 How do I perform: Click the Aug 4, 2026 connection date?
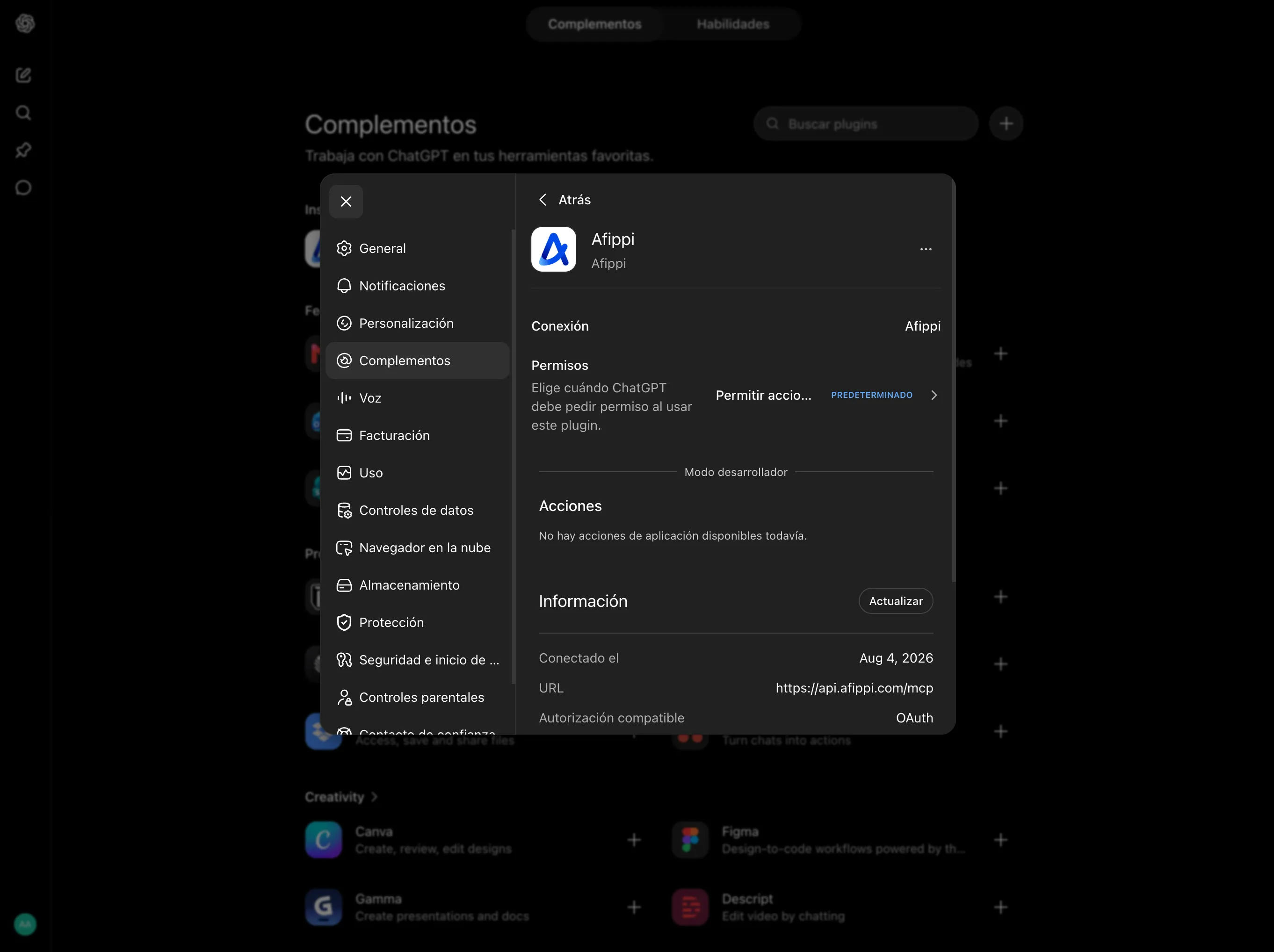[896, 658]
